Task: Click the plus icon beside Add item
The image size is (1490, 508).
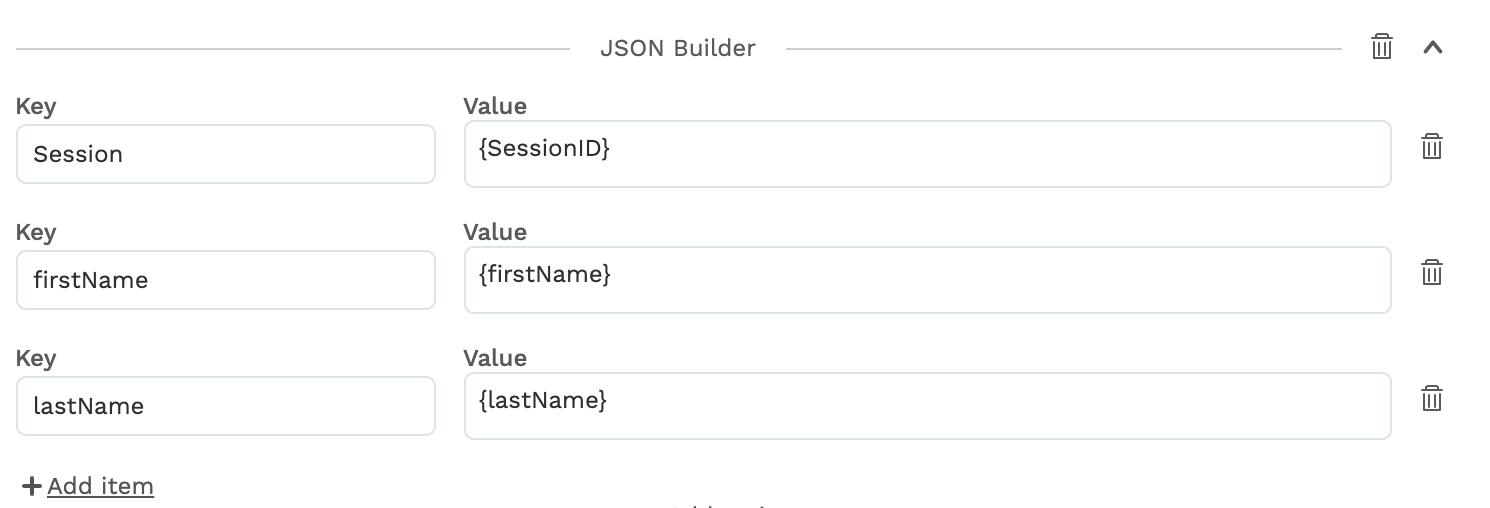Action: (x=32, y=486)
